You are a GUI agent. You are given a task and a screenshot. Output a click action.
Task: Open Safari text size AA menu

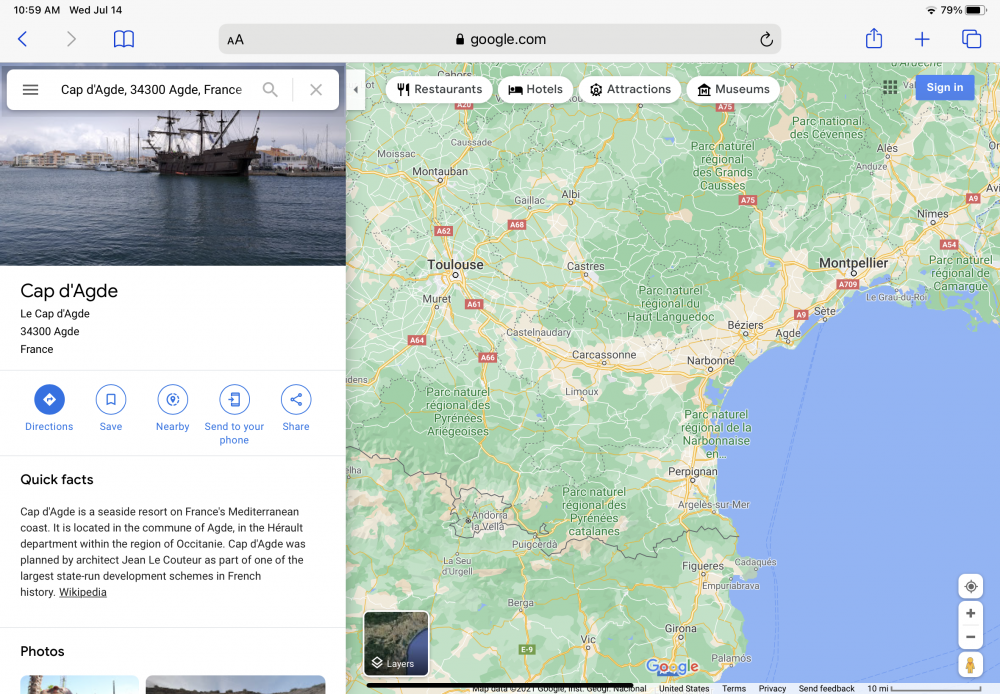[236, 40]
